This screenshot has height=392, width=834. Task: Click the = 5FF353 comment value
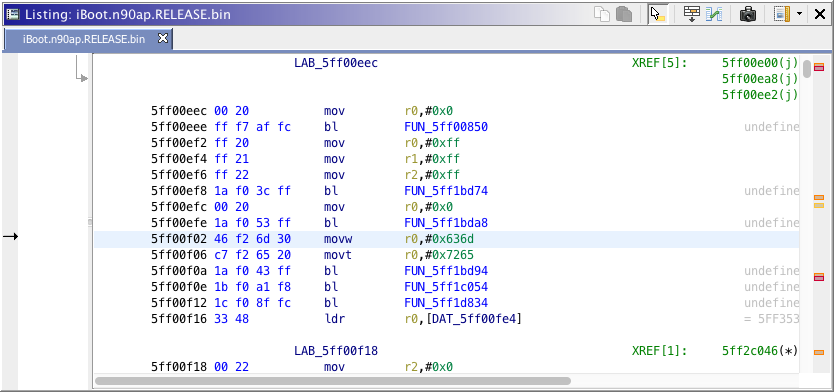[771, 319]
